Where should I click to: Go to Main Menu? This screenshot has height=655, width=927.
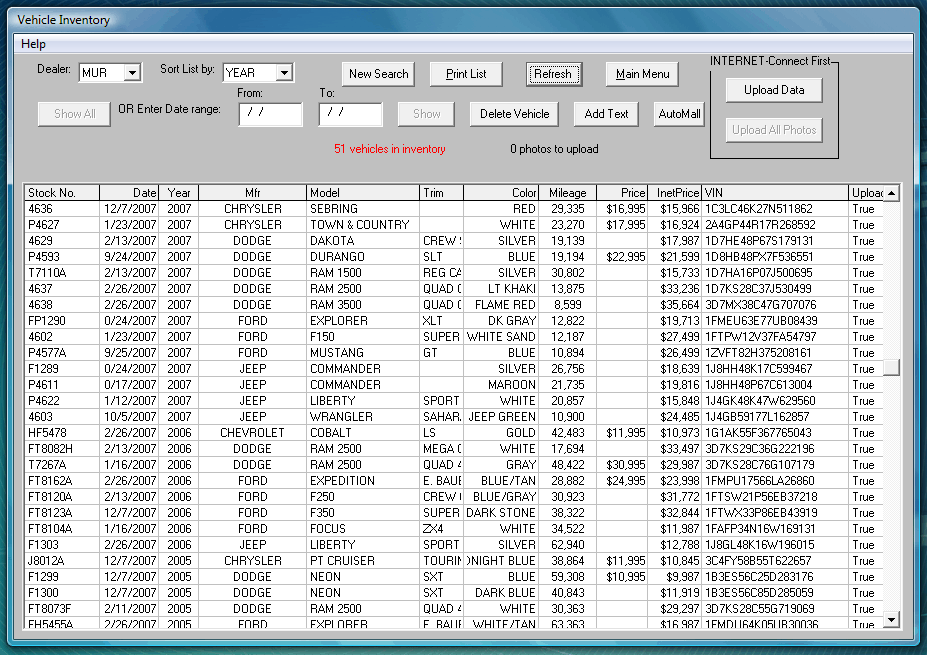point(642,74)
